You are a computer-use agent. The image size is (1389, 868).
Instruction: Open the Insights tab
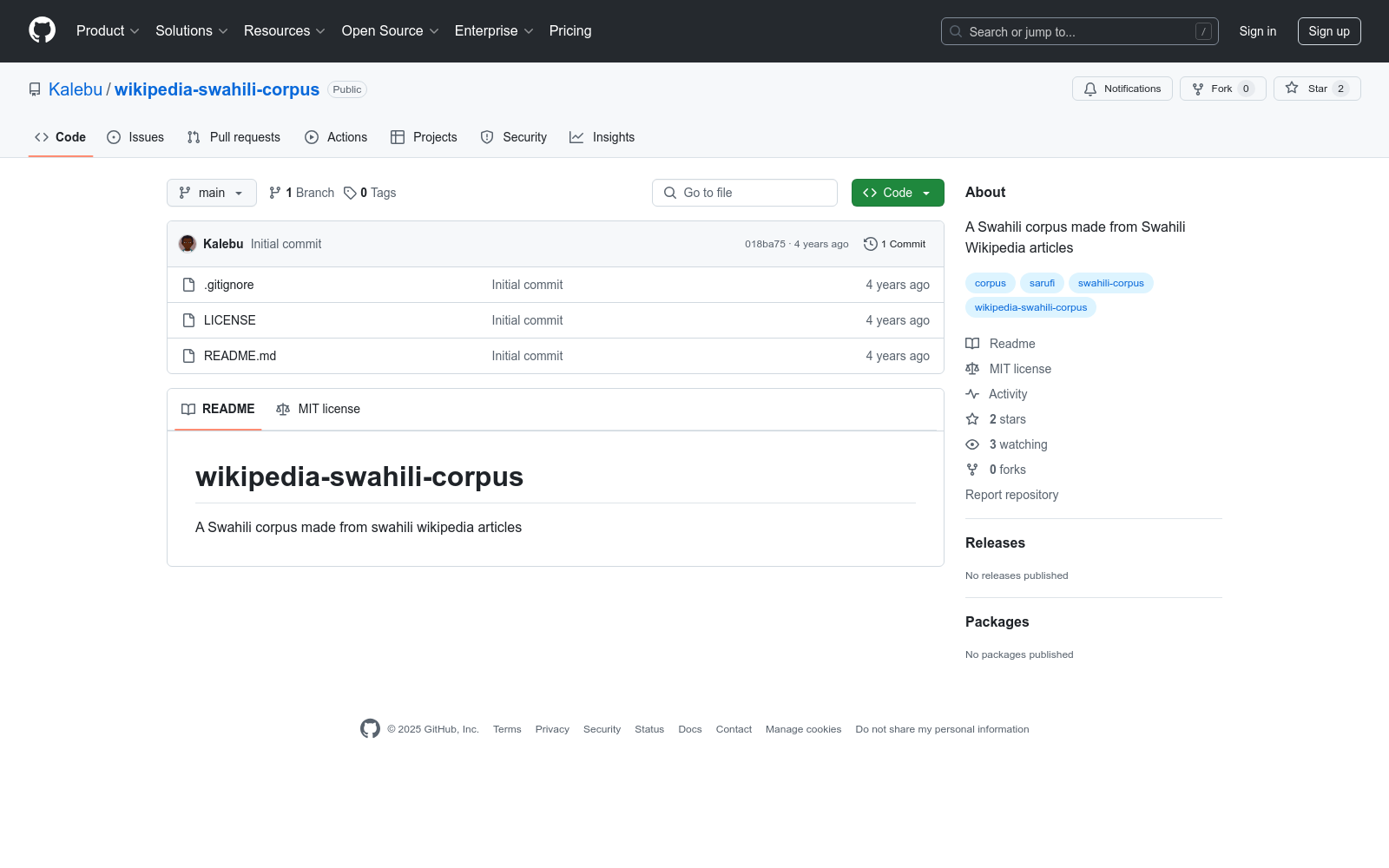click(602, 137)
